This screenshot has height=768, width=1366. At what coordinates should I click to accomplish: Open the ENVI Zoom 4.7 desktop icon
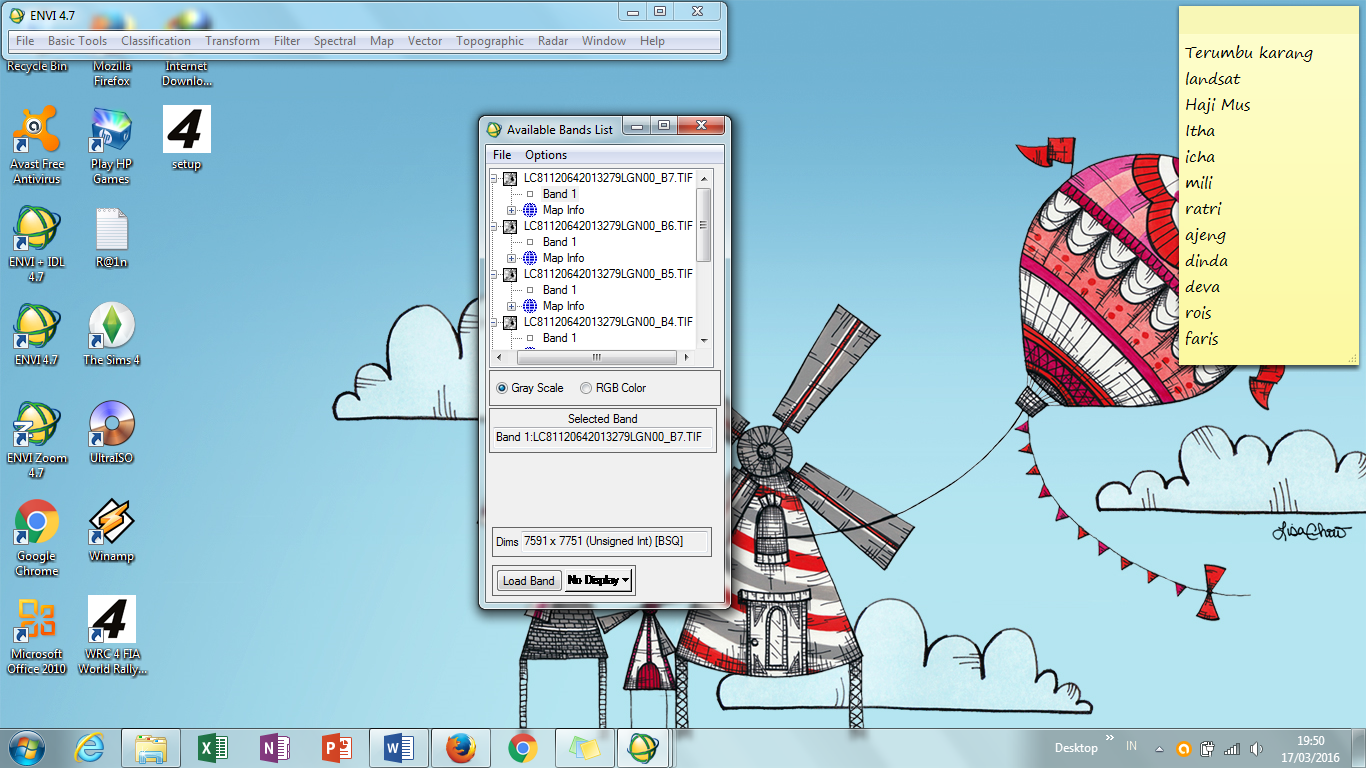37,440
